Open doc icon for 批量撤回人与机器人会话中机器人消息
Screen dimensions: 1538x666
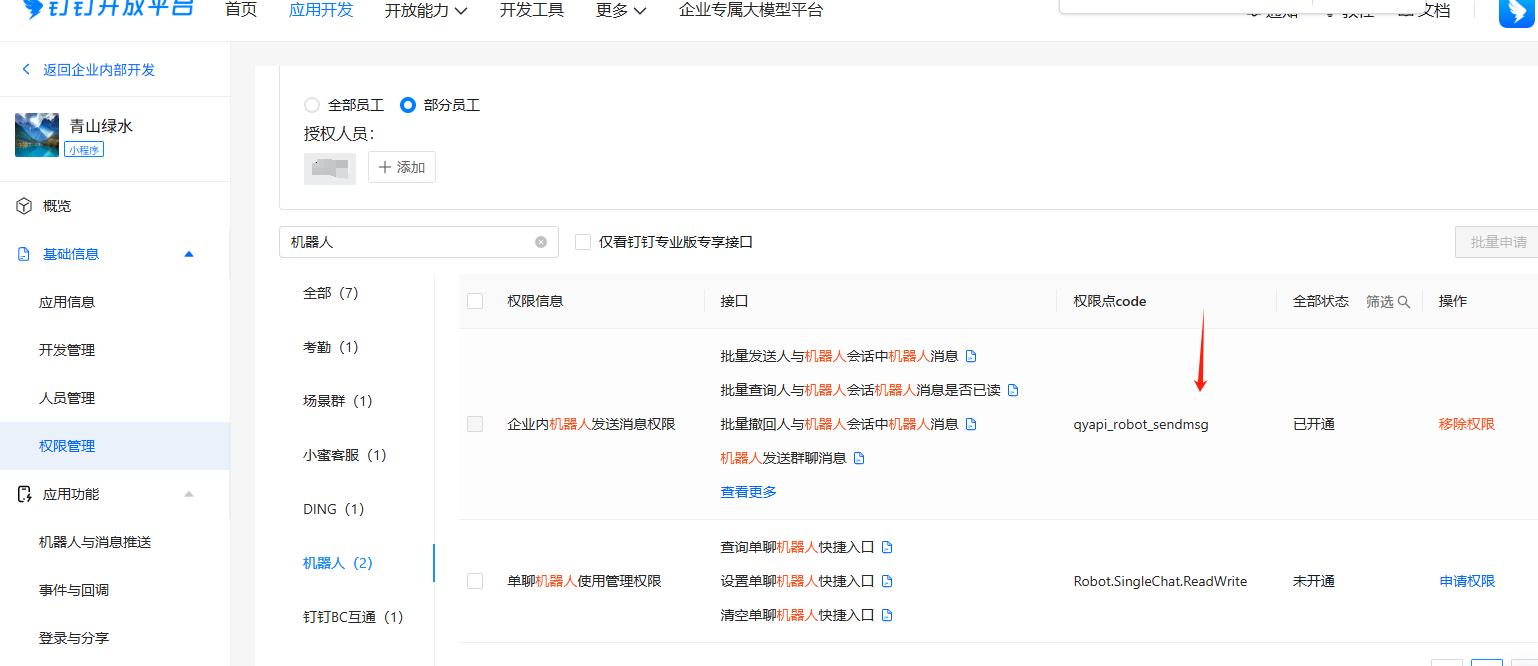(971, 424)
